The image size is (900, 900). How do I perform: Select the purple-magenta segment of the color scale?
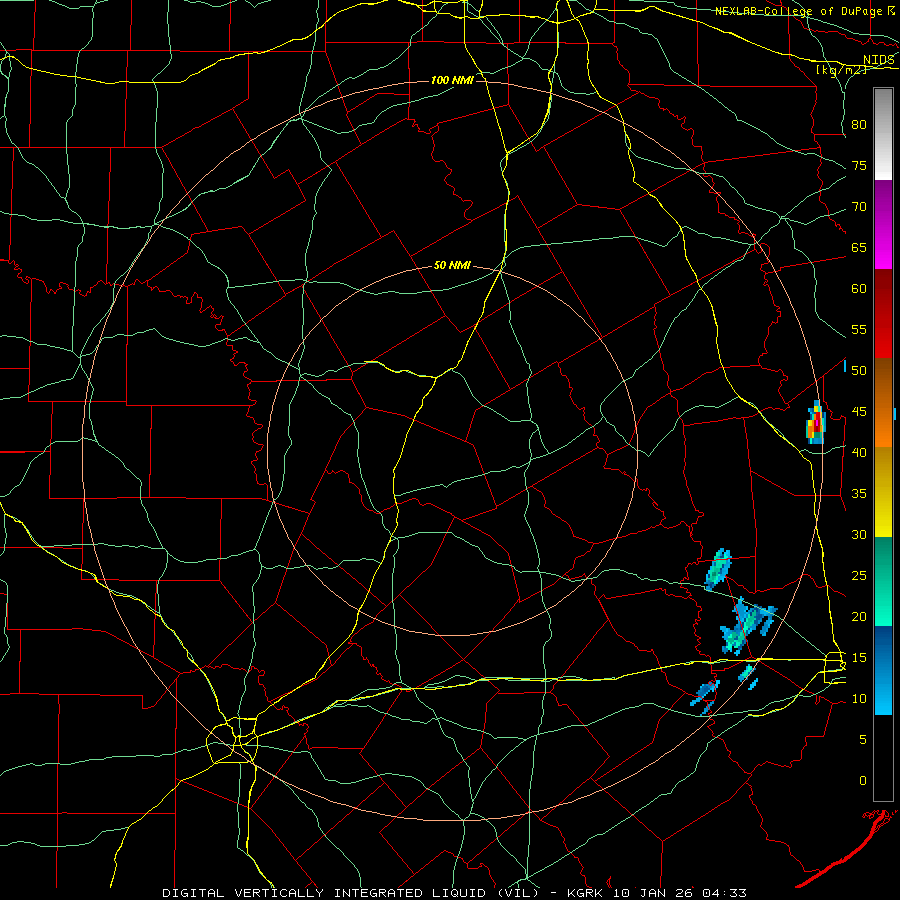tap(883, 225)
